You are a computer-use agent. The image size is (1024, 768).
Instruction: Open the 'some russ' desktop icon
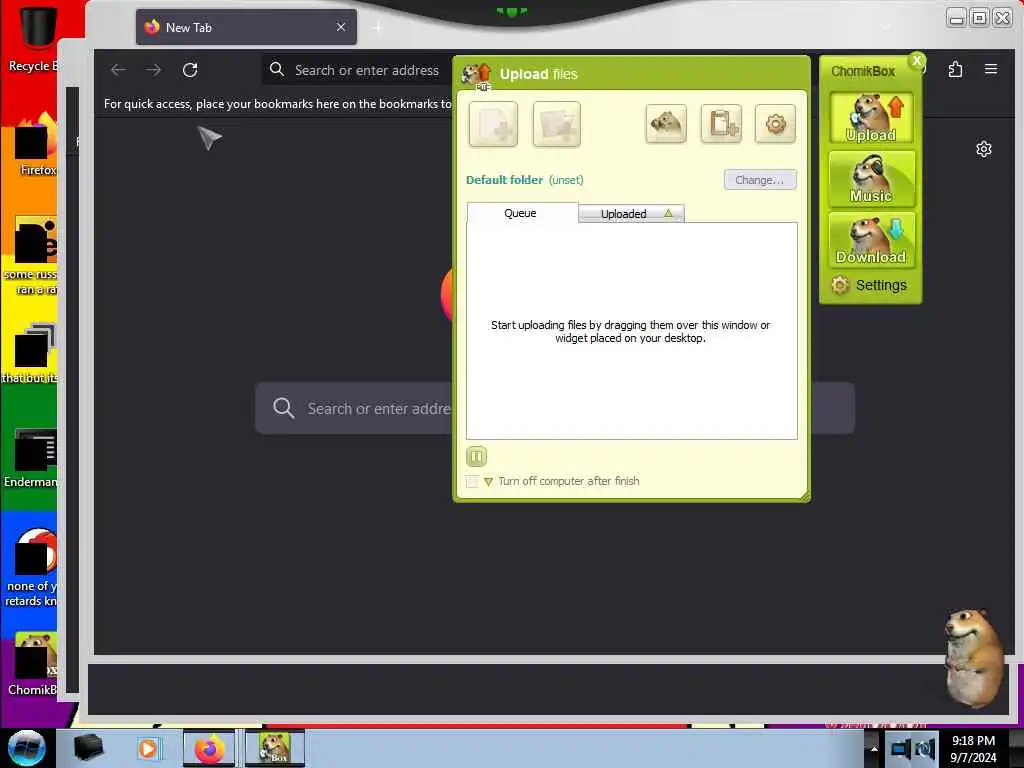(x=31, y=256)
